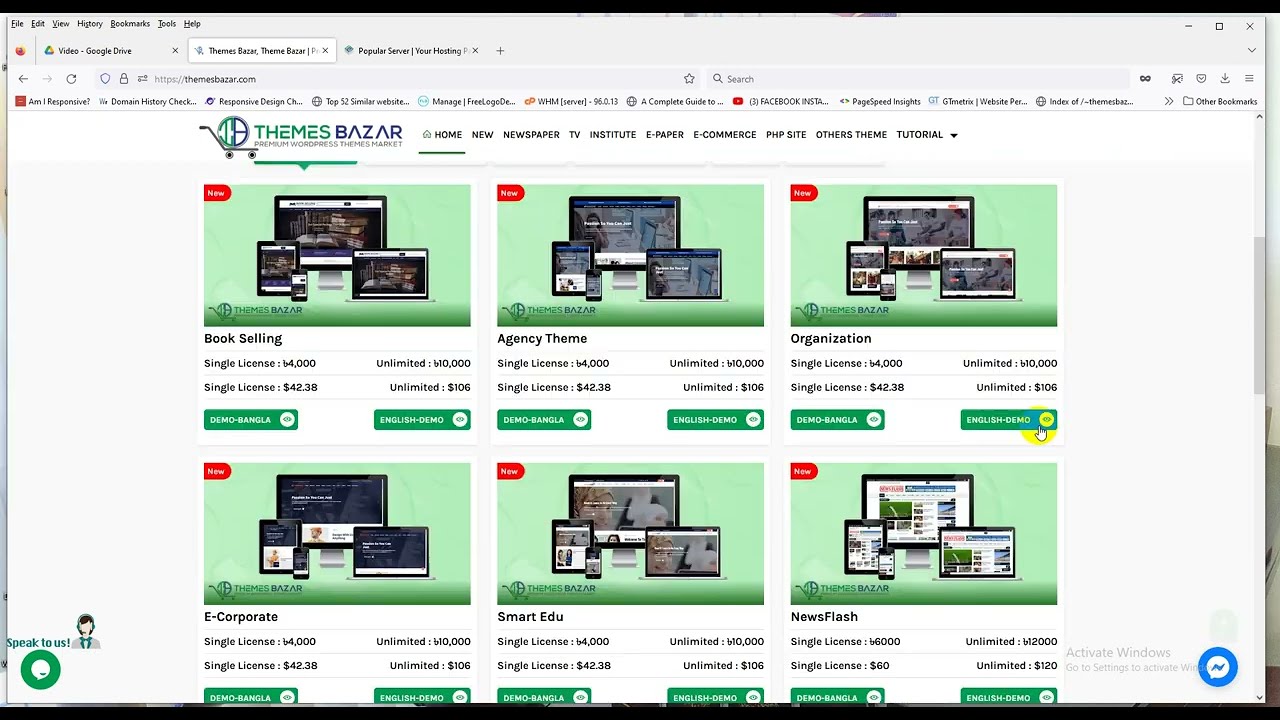
Task: Open A Complete Guide to bookmark
Action: point(675,101)
